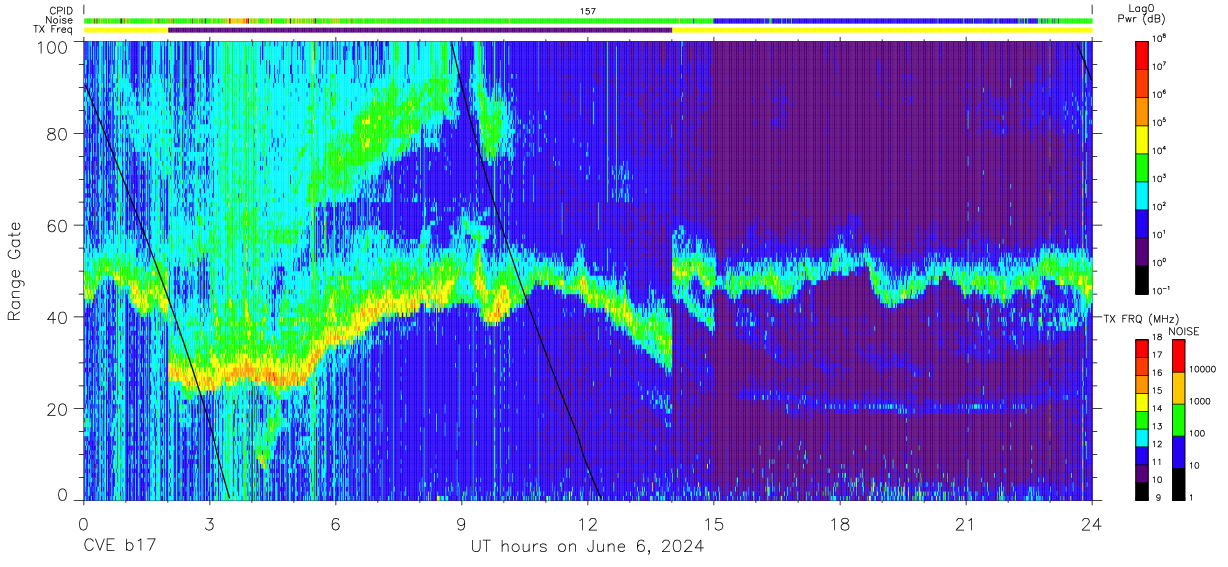The image size is (1228, 567).
Task: Click the 10000 tick on NOISE legend
Action: (x=1202, y=370)
